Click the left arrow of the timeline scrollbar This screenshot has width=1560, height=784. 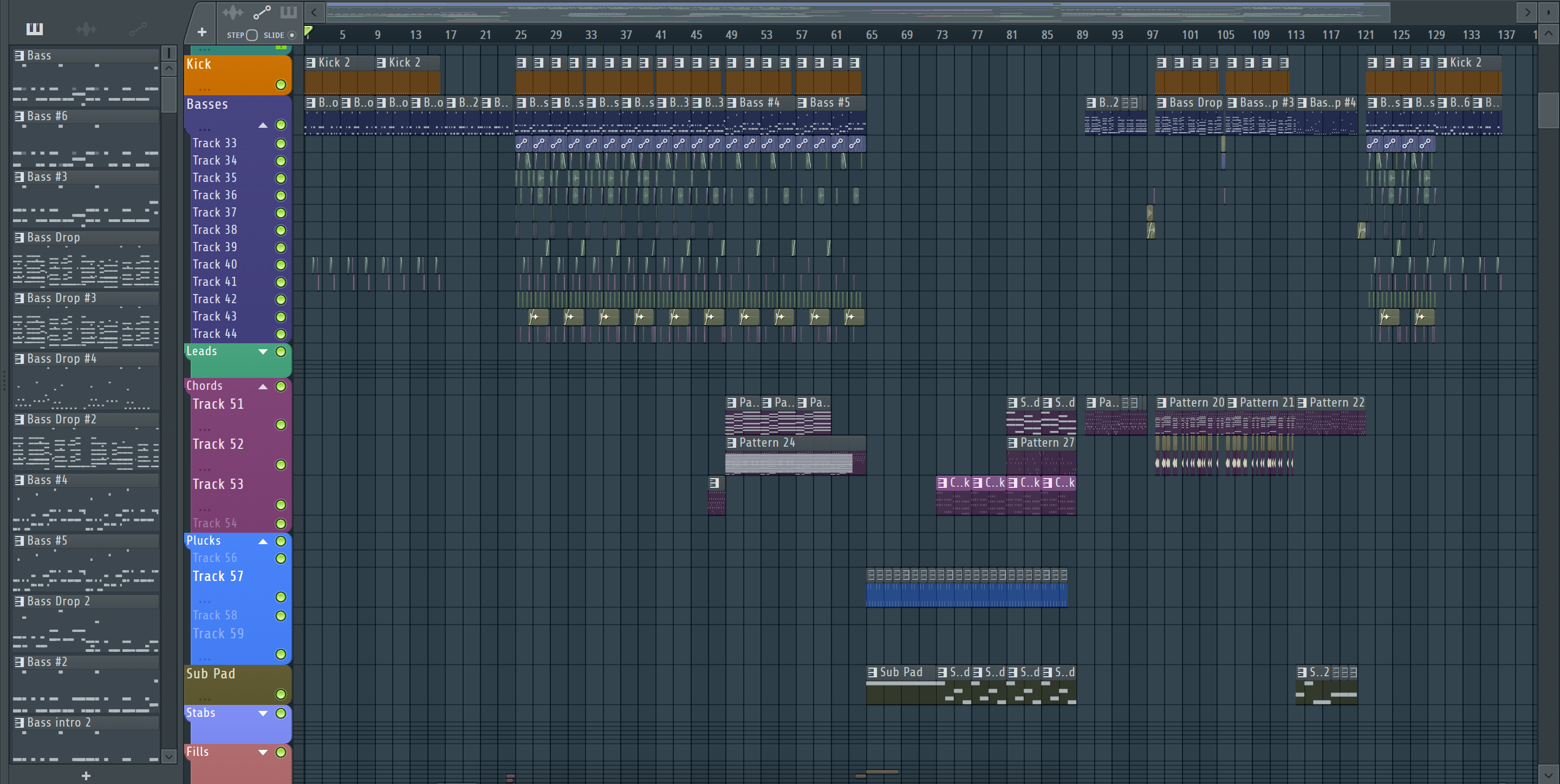click(314, 12)
